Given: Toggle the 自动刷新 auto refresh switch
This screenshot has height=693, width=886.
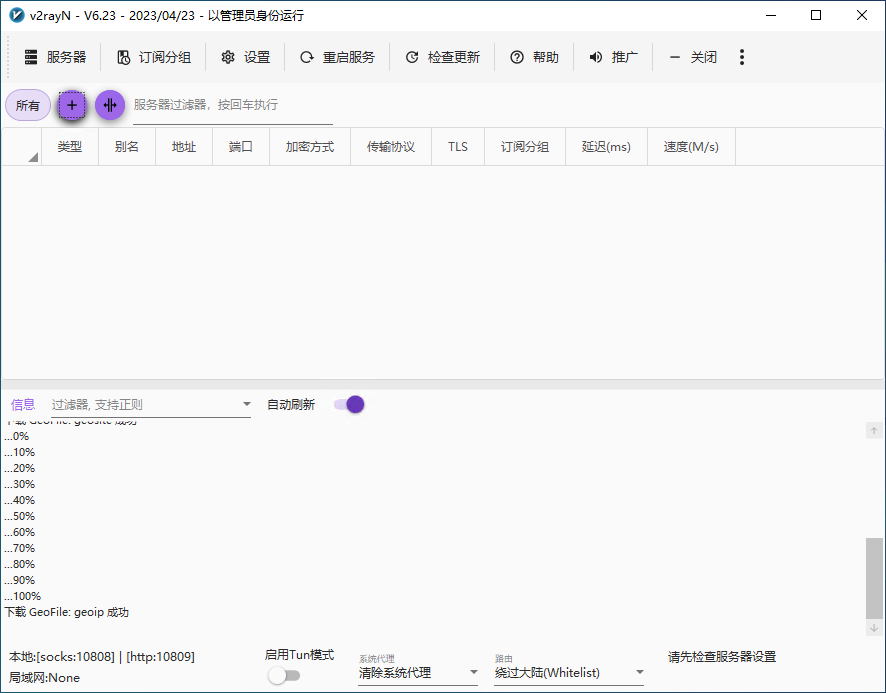Looking at the screenshot, I should tap(349, 405).
